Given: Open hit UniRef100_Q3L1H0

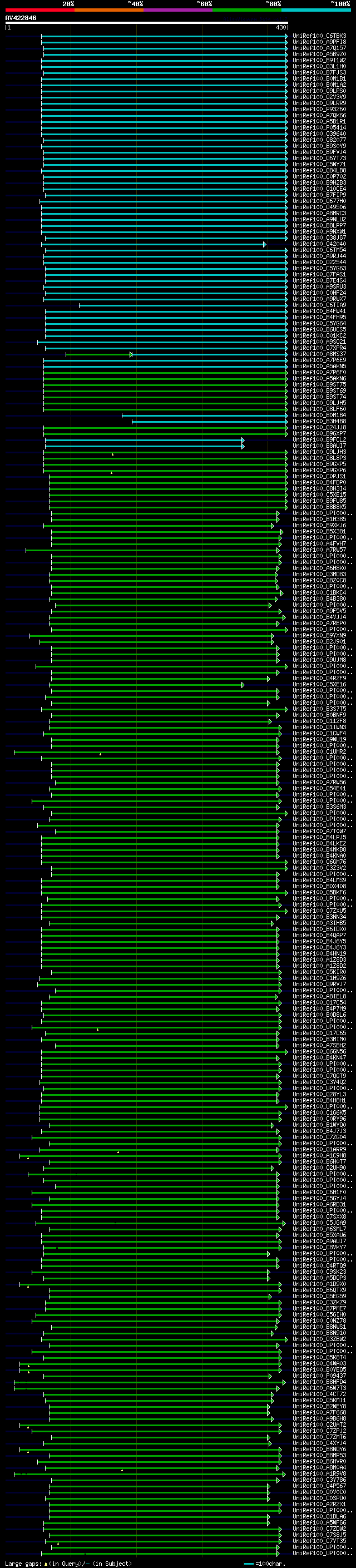Looking at the screenshot, I should click(x=319, y=66).
